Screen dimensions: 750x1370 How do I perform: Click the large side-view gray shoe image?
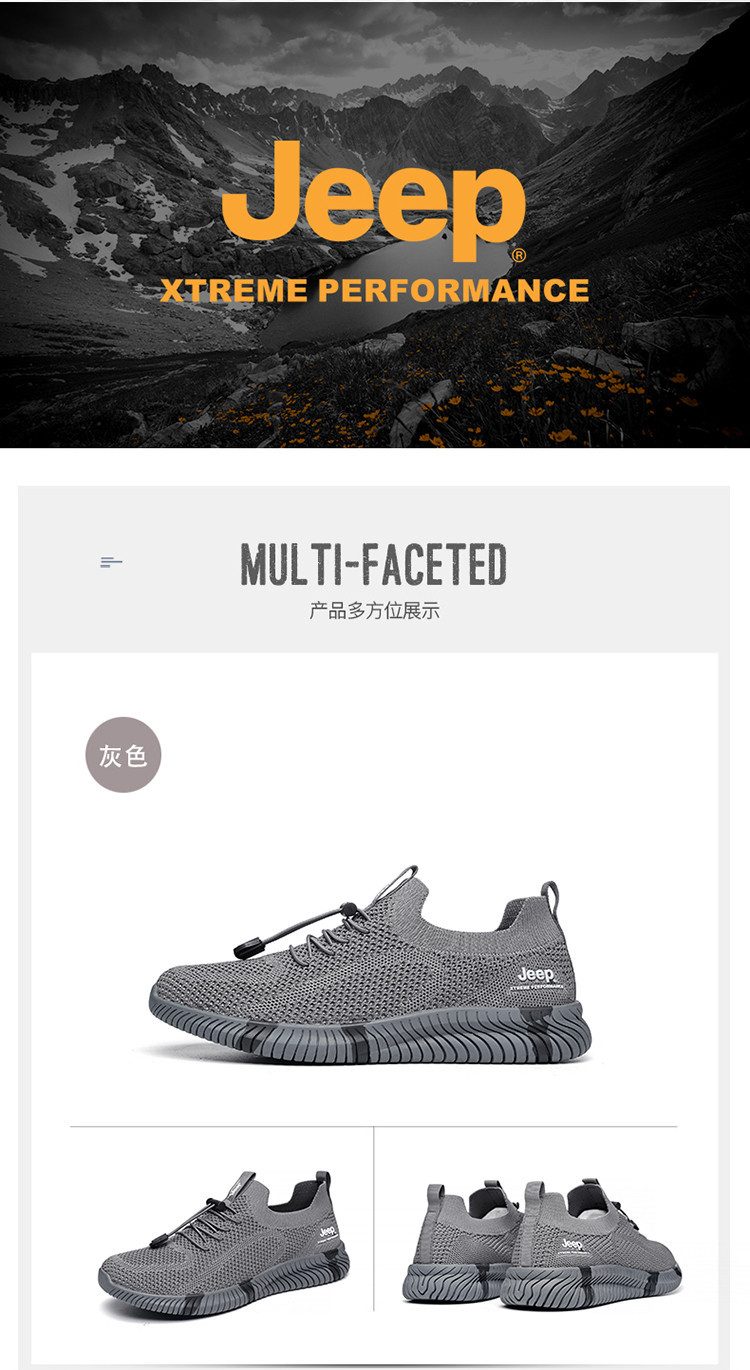point(371,966)
